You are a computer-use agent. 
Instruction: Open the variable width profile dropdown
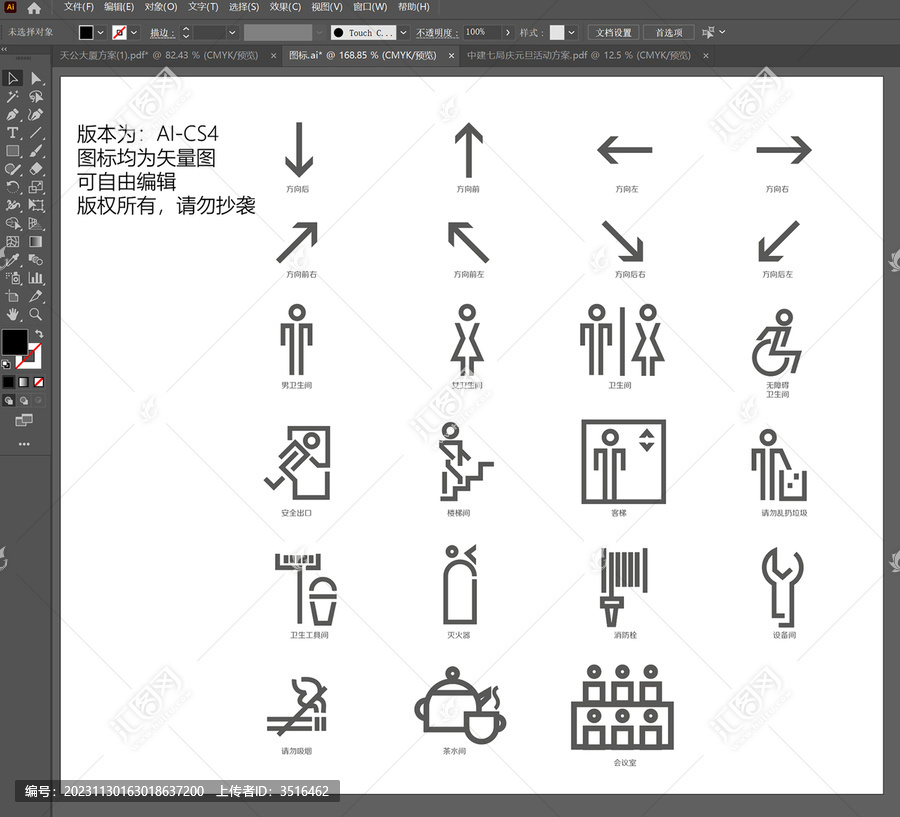[319, 33]
